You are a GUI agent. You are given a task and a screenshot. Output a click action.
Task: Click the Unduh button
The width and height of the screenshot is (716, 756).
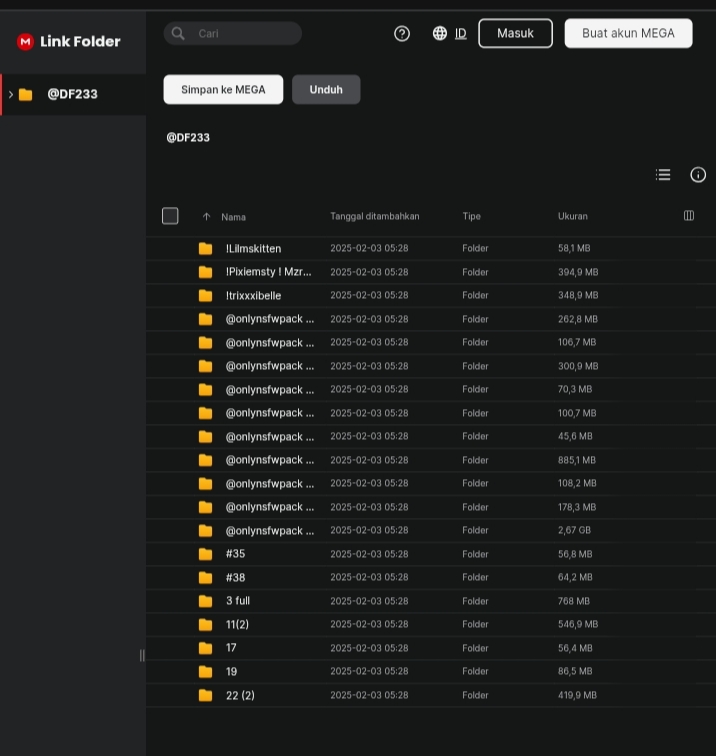326,89
